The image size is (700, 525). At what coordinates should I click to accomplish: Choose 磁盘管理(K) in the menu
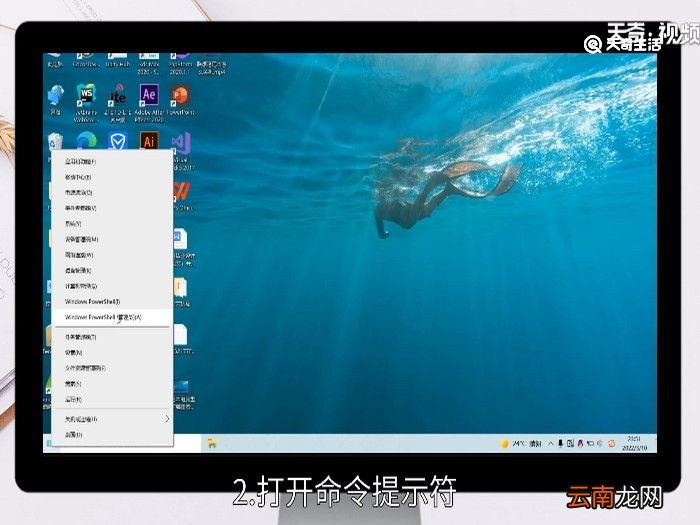click(x=112, y=271)
